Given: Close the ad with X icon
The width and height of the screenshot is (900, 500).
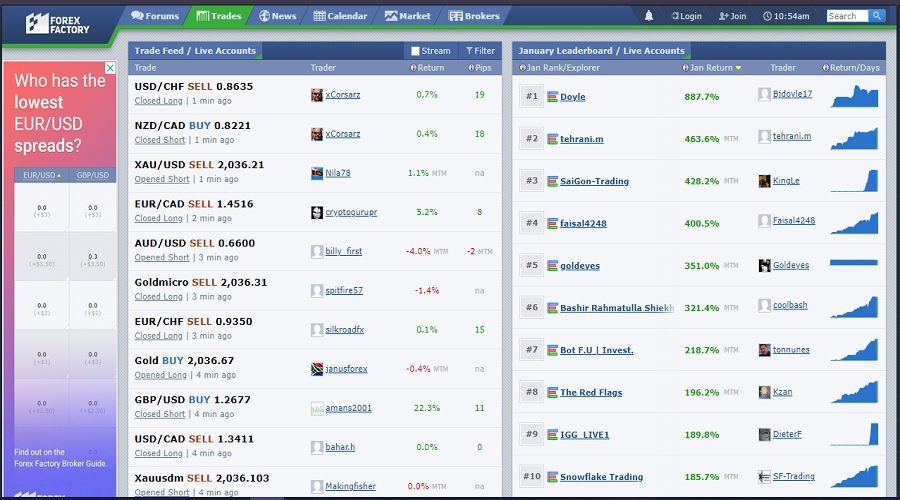Looking at the screenshot, I should point(110,68).
